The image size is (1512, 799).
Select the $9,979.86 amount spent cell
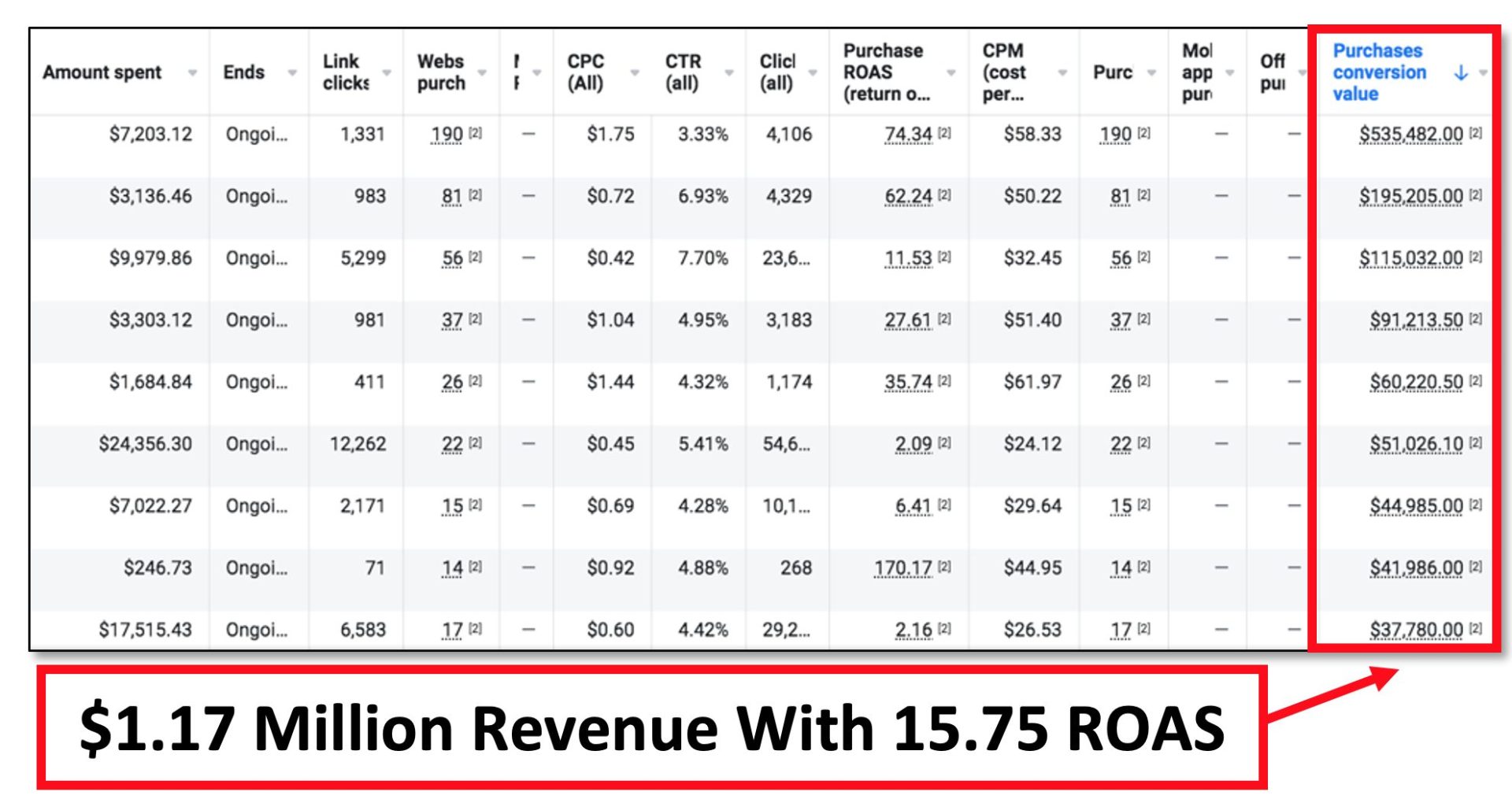[150, 258]
